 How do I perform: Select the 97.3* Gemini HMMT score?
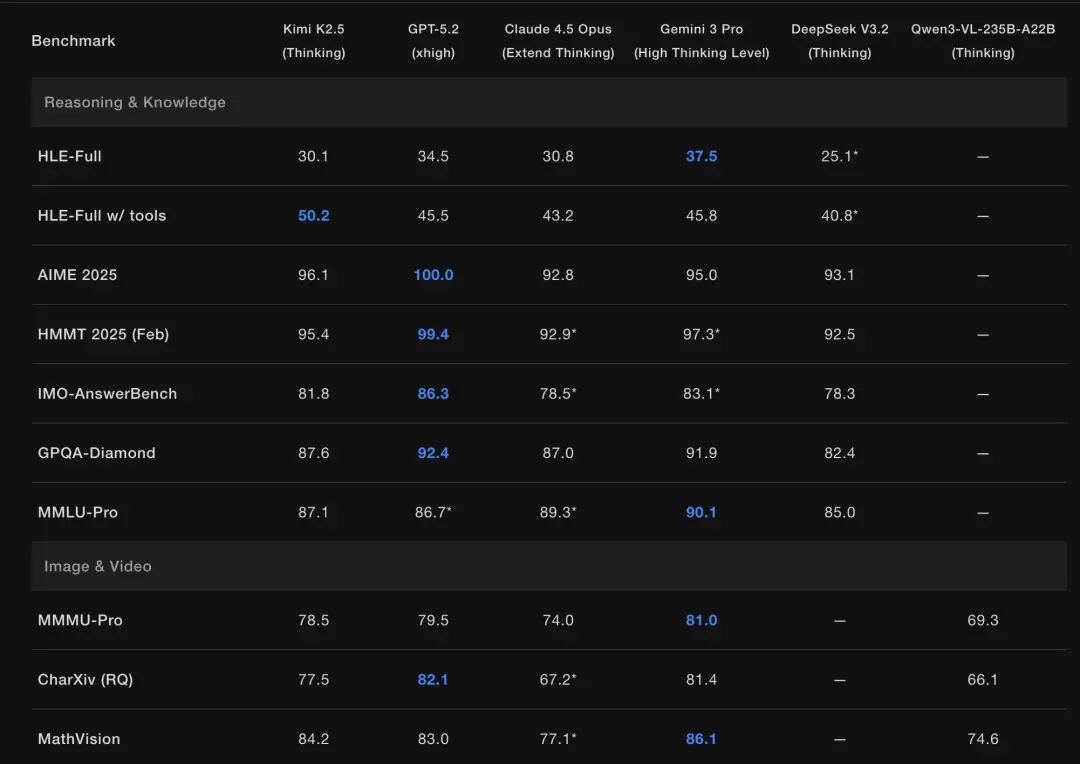click(x=701, y=334)
